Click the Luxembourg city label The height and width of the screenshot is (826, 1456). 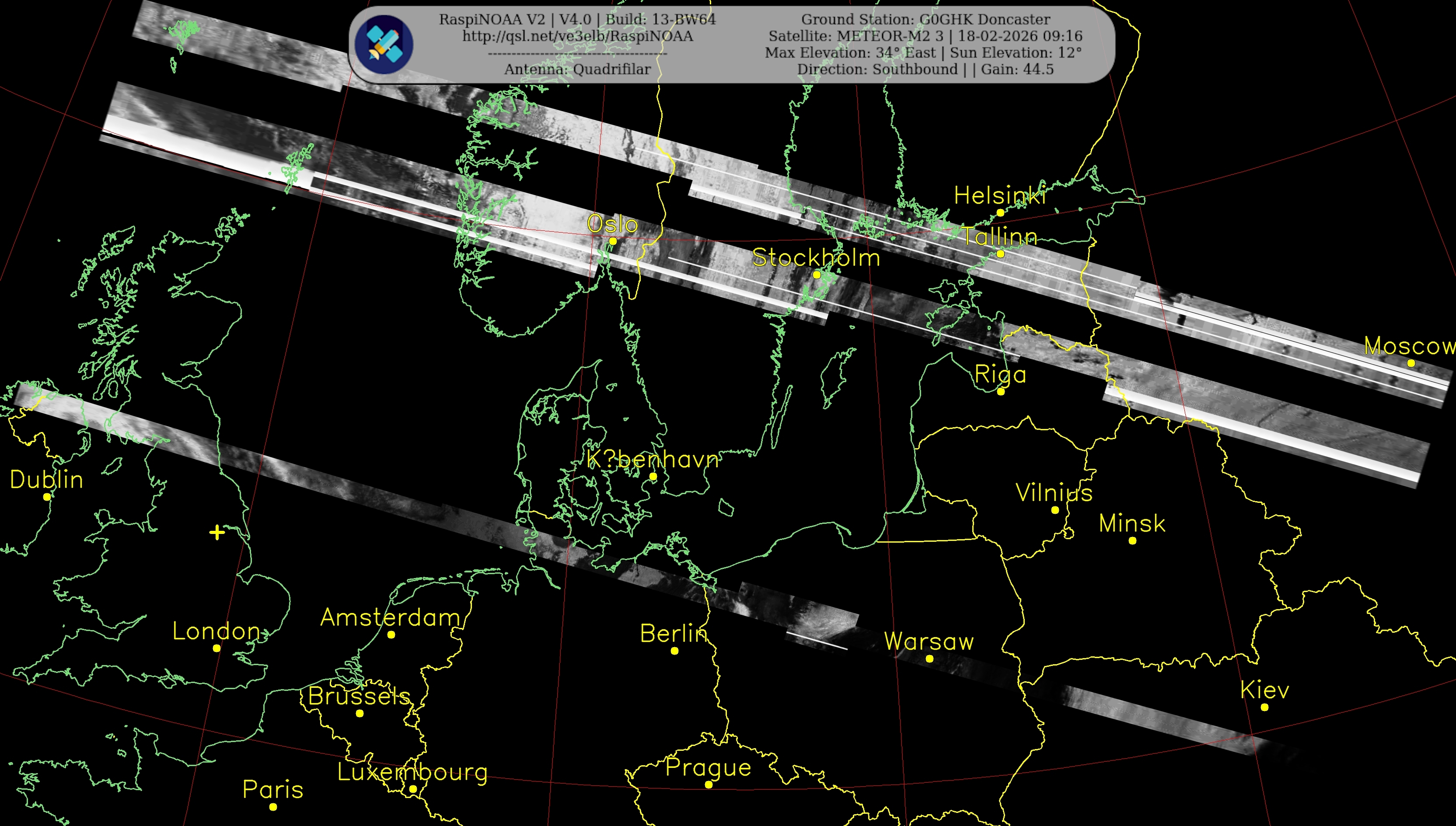[x=412, y=772]
